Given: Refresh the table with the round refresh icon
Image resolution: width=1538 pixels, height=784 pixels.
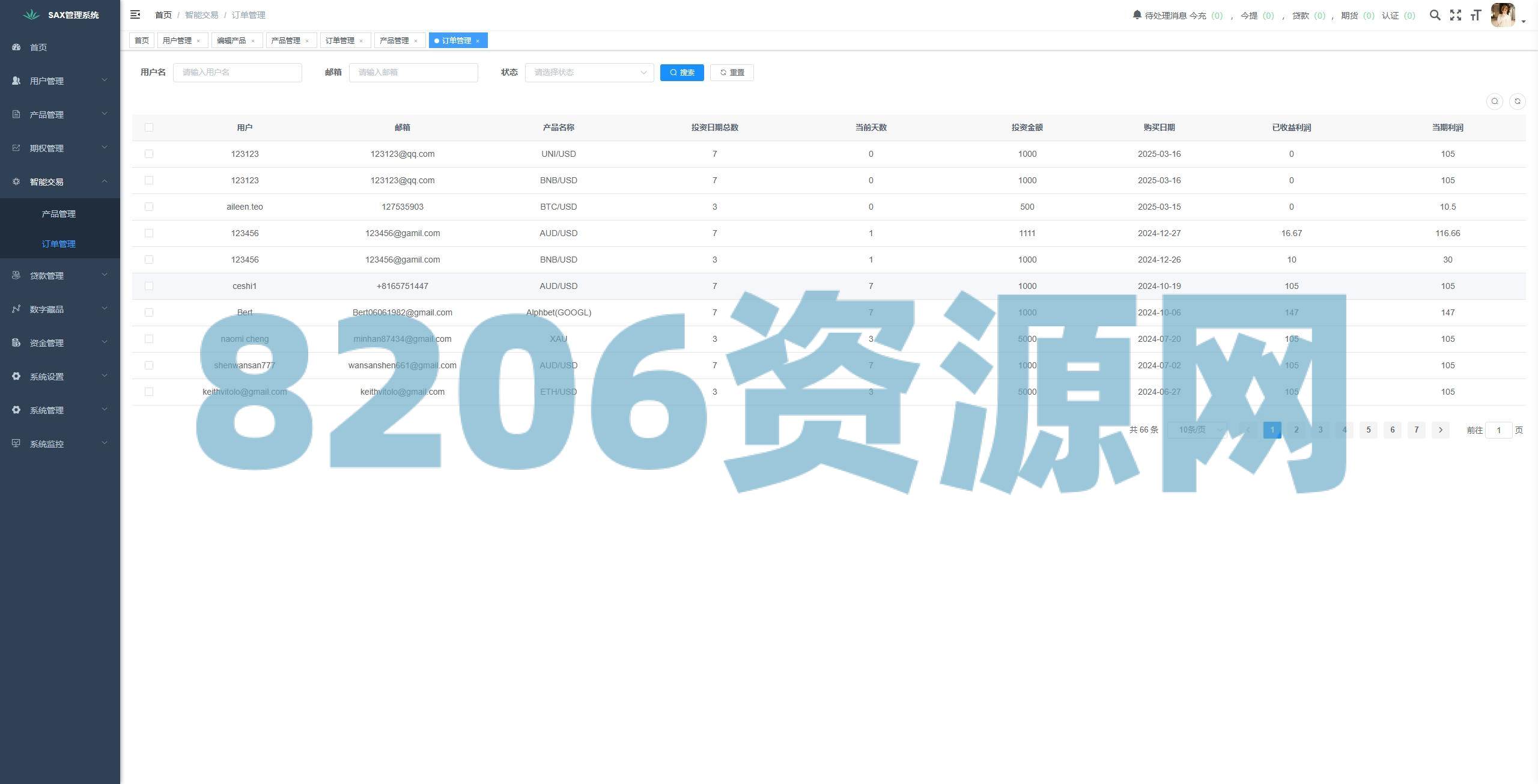Looking at the screenshot, I should point(1517,101).
